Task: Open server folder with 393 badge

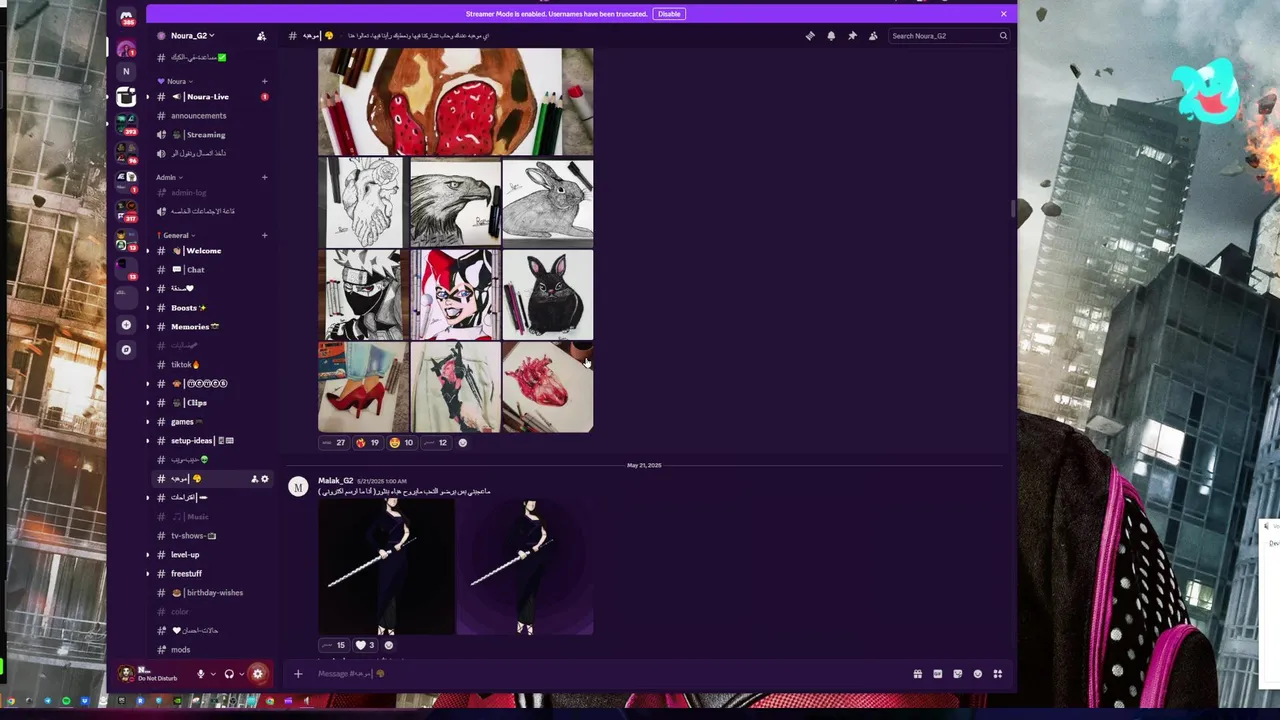Action: click(126, 124)
